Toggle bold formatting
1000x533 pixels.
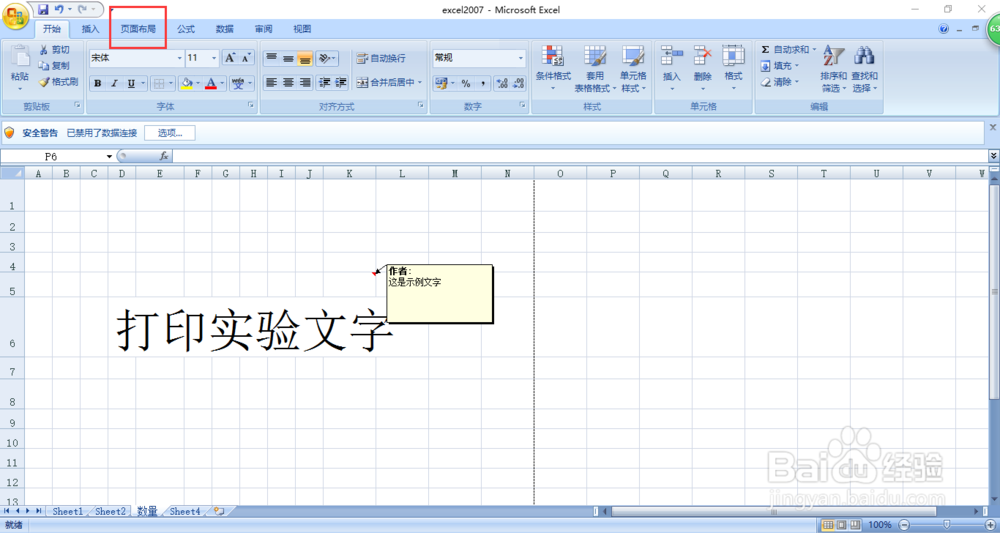pyautogui.click(x=98, y=84)
